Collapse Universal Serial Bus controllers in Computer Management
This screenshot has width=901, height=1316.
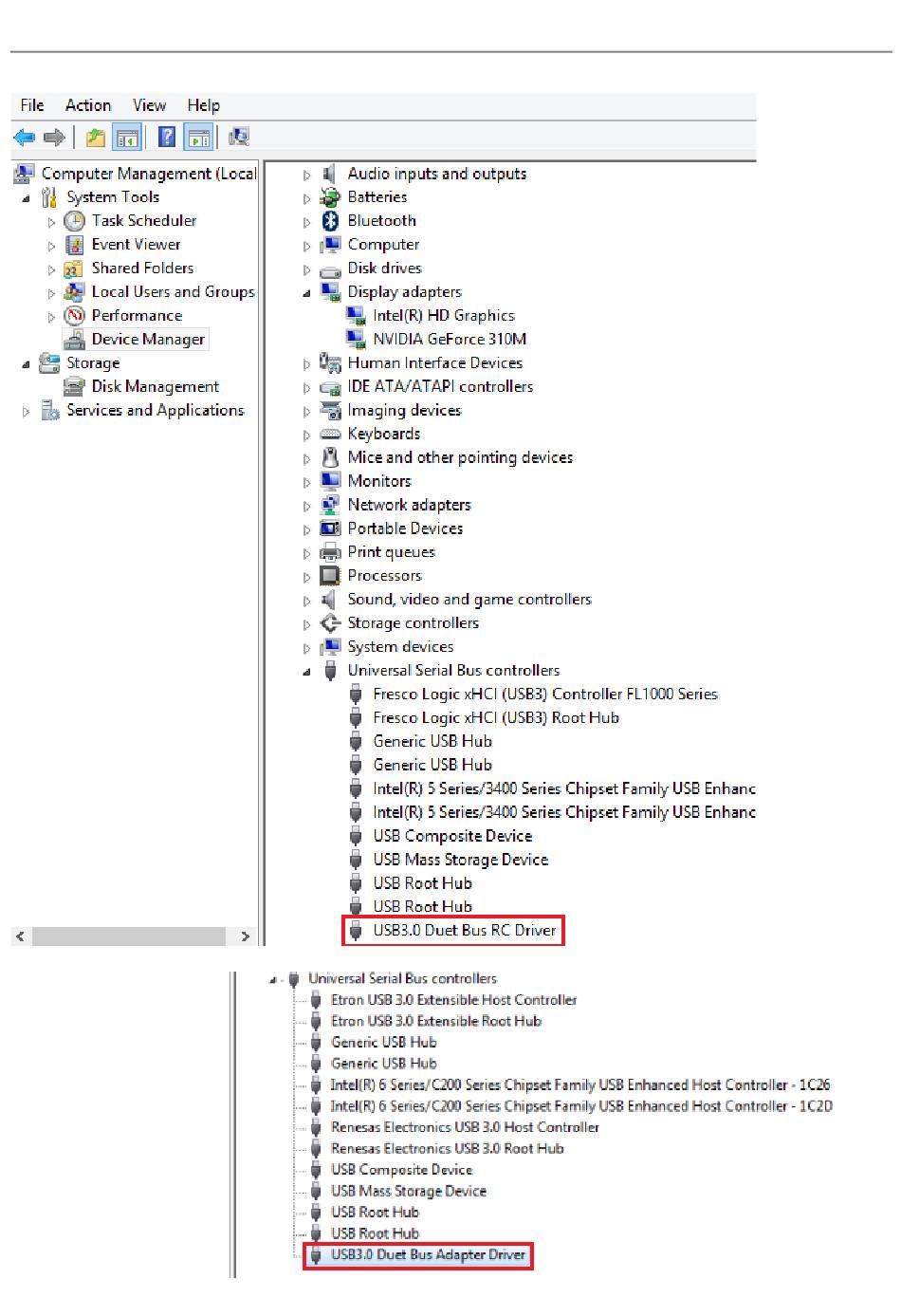tap(306, 672)
